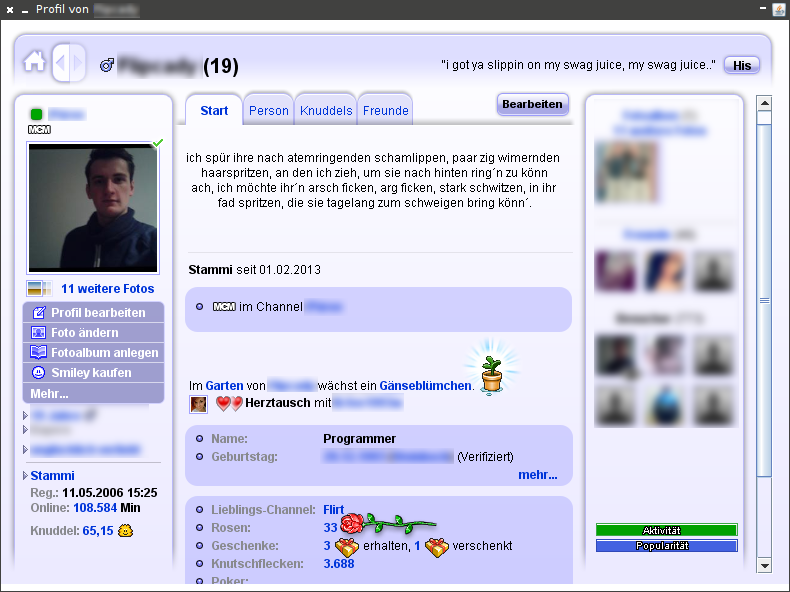Screen dimensions: 790x592
Task: Click the Stammi seit 01.02.2013 text
Action: pyautogui.click(x=254, y=270)
